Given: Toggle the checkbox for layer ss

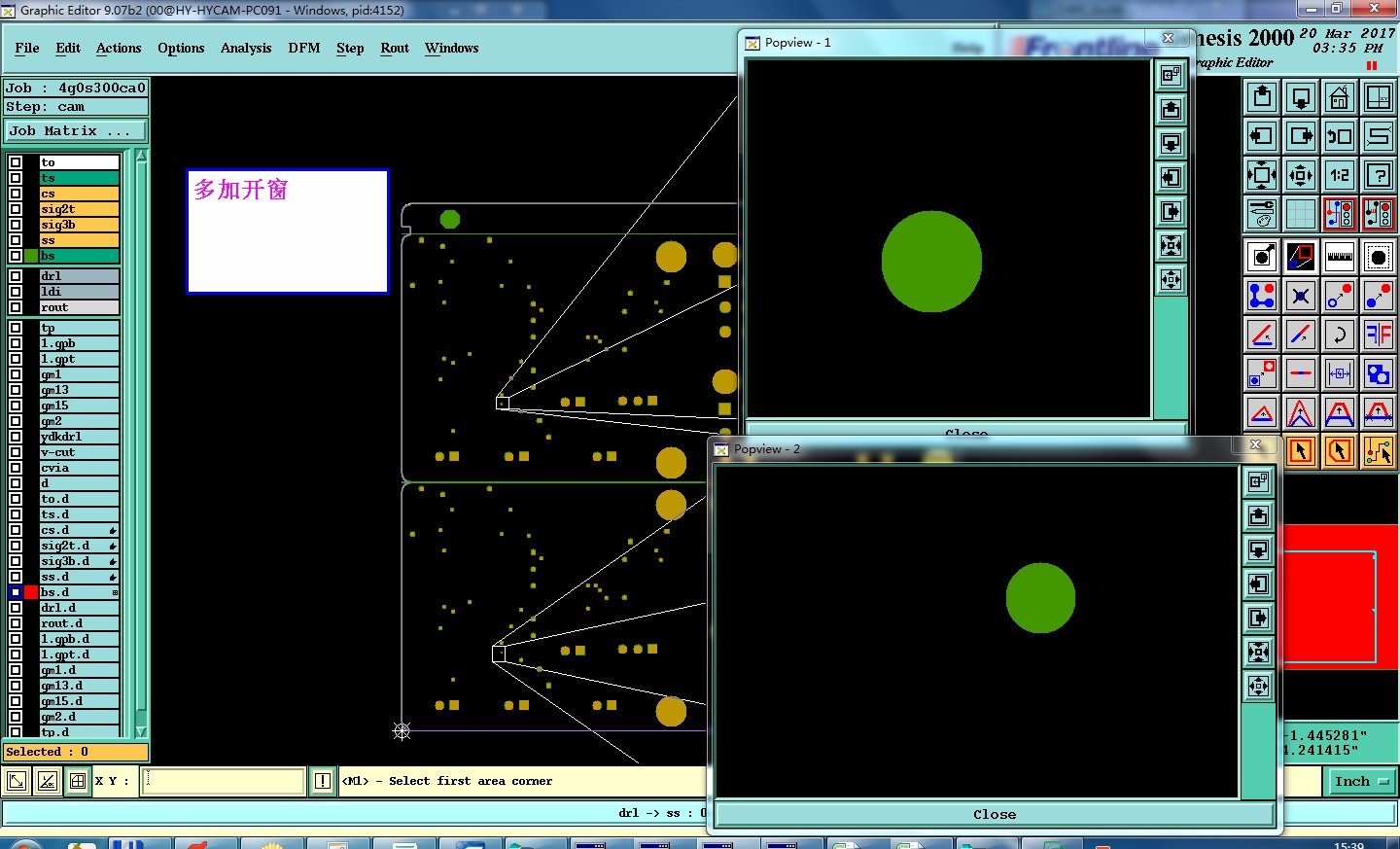Looking at the screenshot, I should 16,240.
